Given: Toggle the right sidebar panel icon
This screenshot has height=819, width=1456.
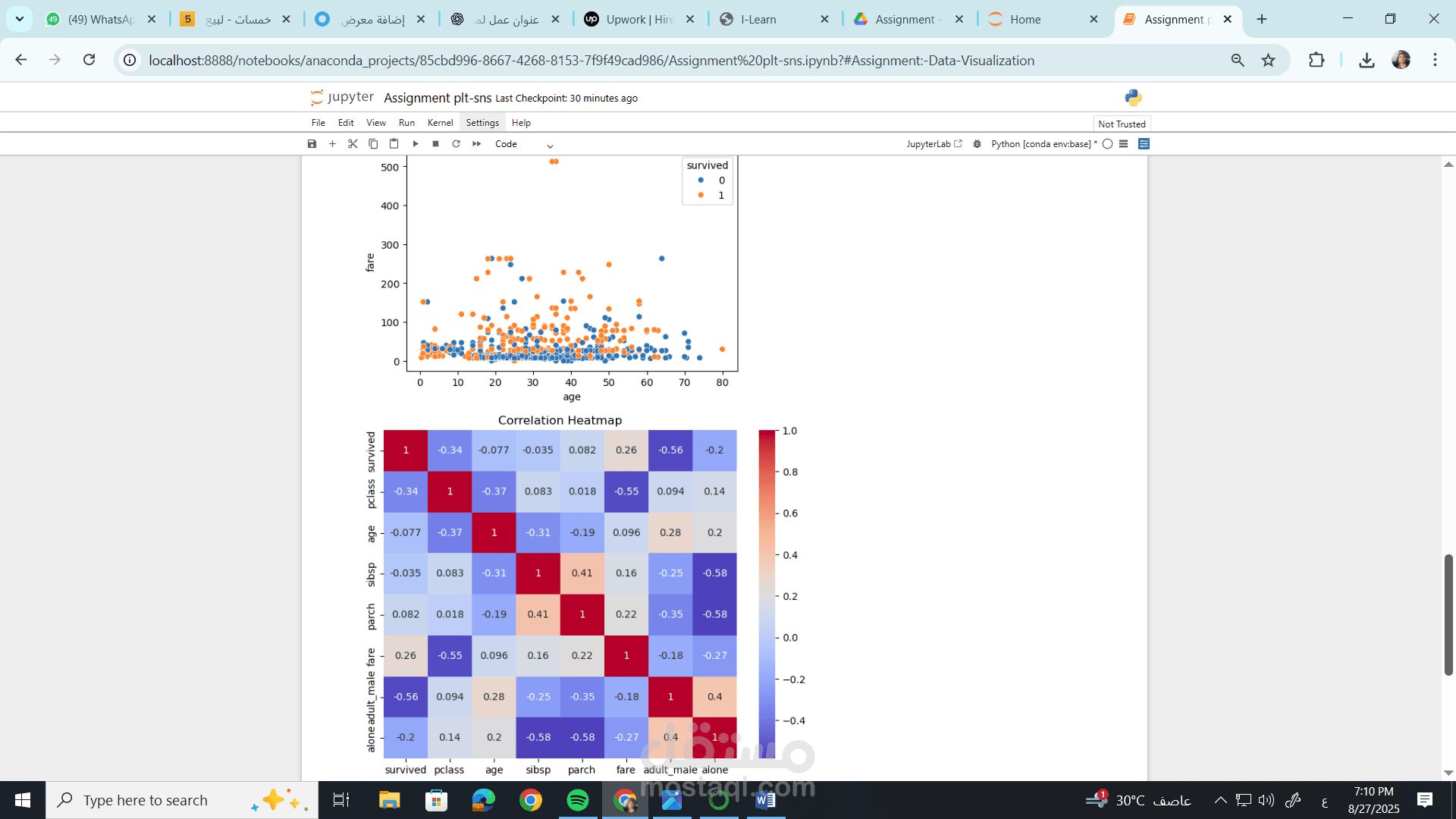Looking at the screenshot, I should point(1144,144).
